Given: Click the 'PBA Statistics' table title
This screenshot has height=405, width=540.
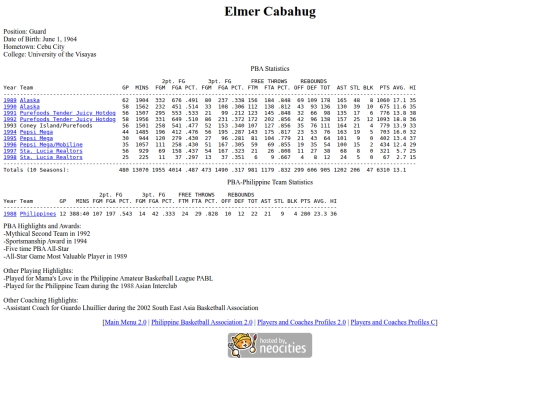Looking at the screenshot, I should [x=270, y=69].
